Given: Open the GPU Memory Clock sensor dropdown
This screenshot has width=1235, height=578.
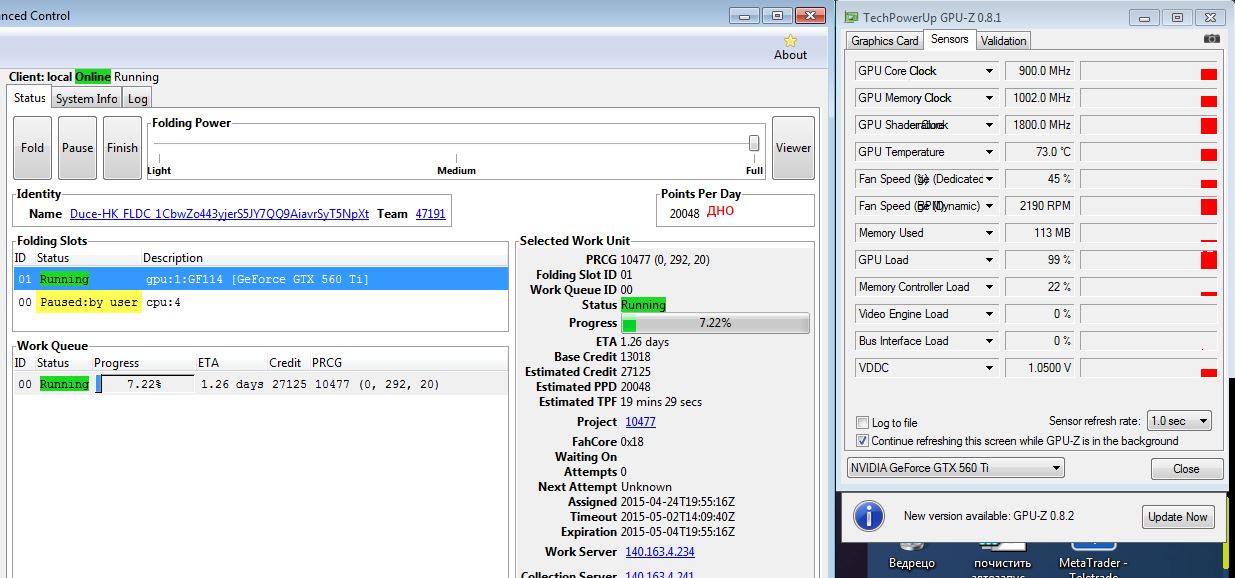Looking at the screenshot, I should point(989,98).
